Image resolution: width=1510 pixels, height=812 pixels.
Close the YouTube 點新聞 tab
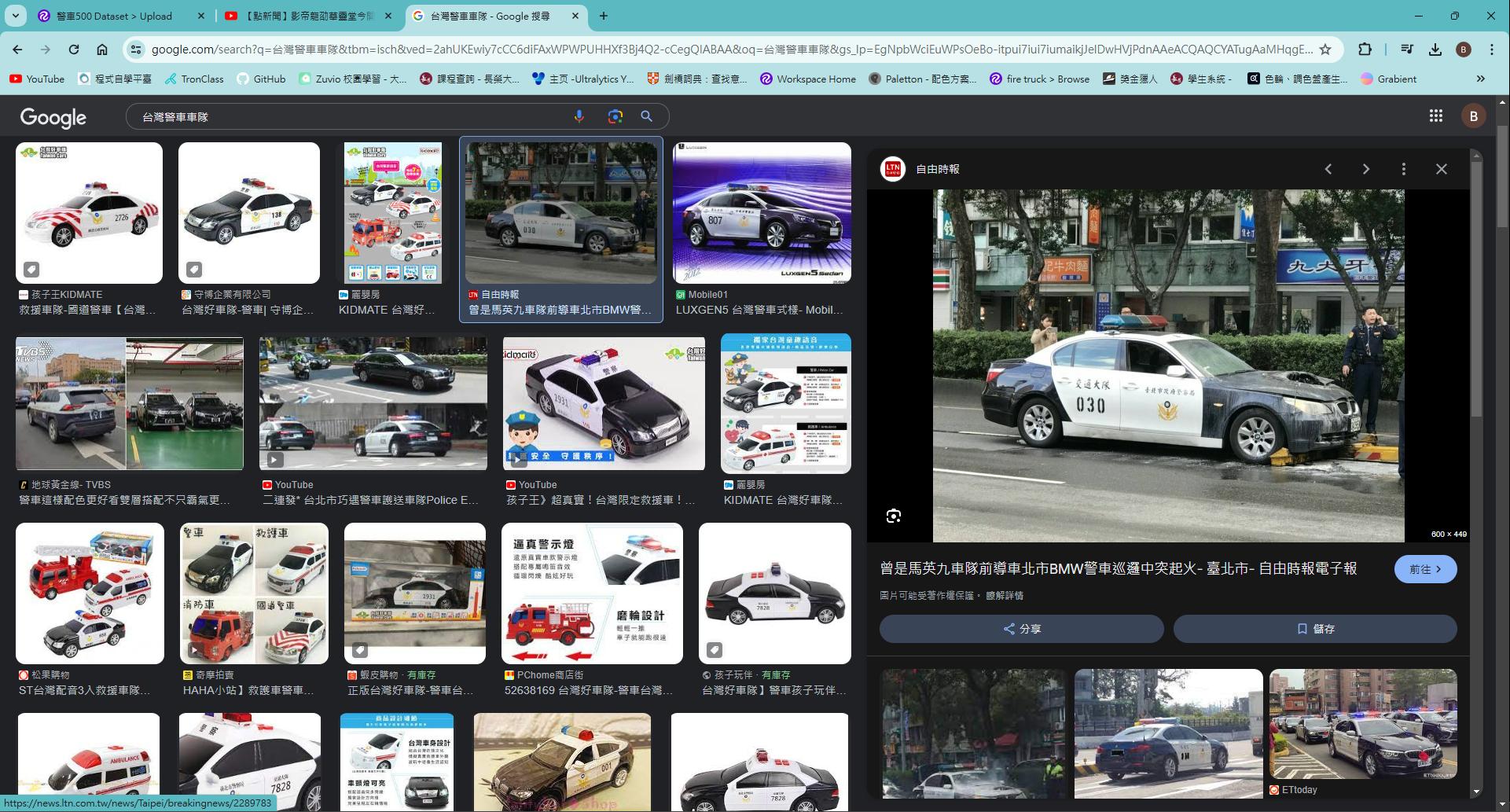point(388,16)
